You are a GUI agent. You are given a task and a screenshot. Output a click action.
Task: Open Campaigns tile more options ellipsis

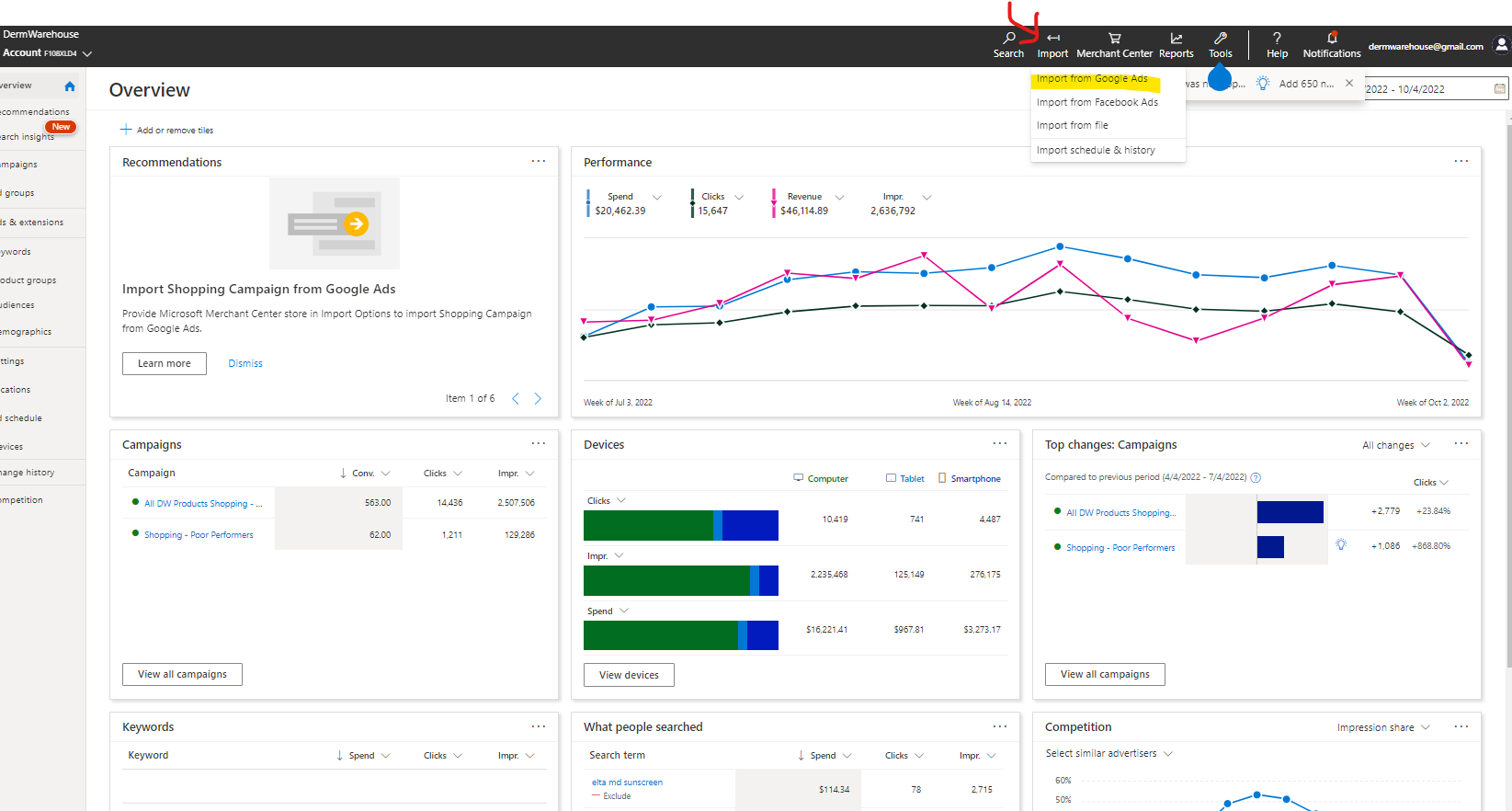coord(539,443)
